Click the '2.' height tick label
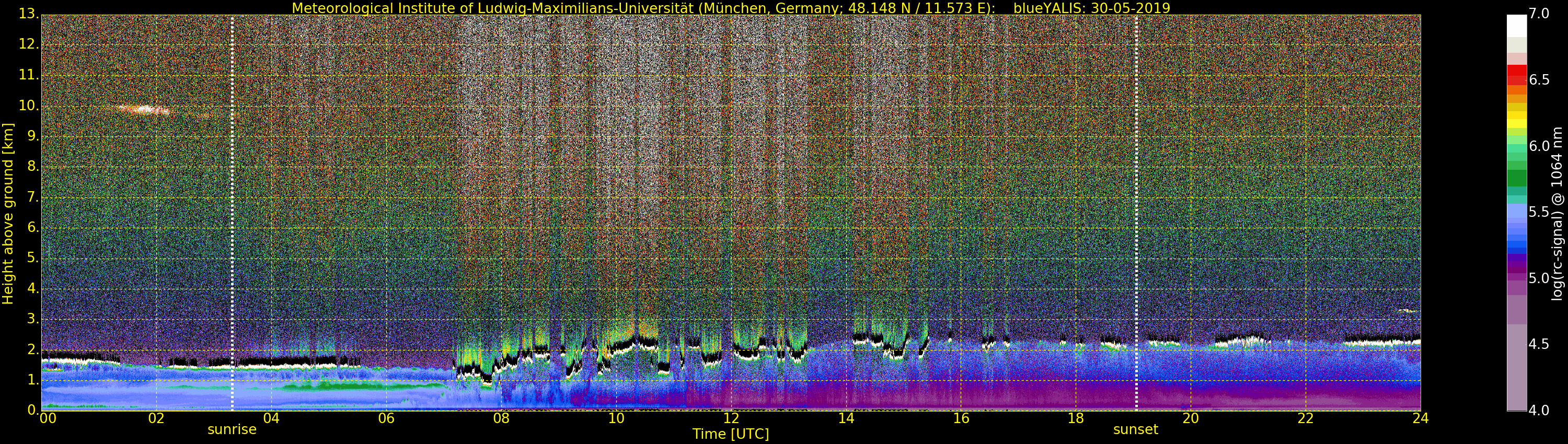The width and height of the screenshot is (1568, 444). pos(33,350)
